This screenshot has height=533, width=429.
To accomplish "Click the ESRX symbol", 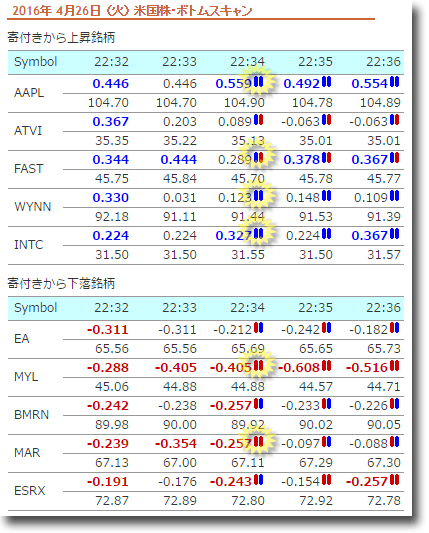I will 30,491.
